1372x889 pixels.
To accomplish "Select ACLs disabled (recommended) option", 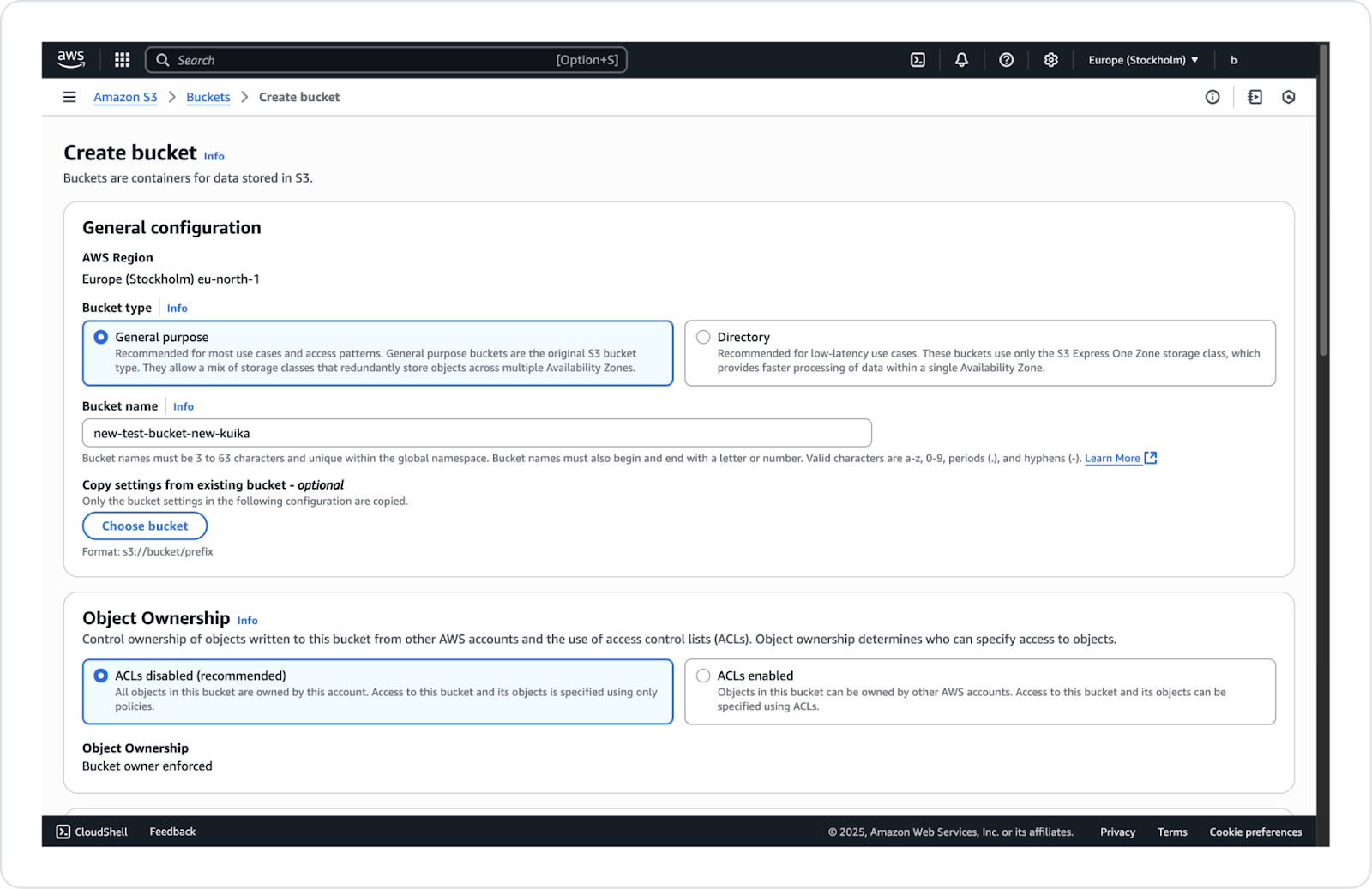I will point(378,692).
